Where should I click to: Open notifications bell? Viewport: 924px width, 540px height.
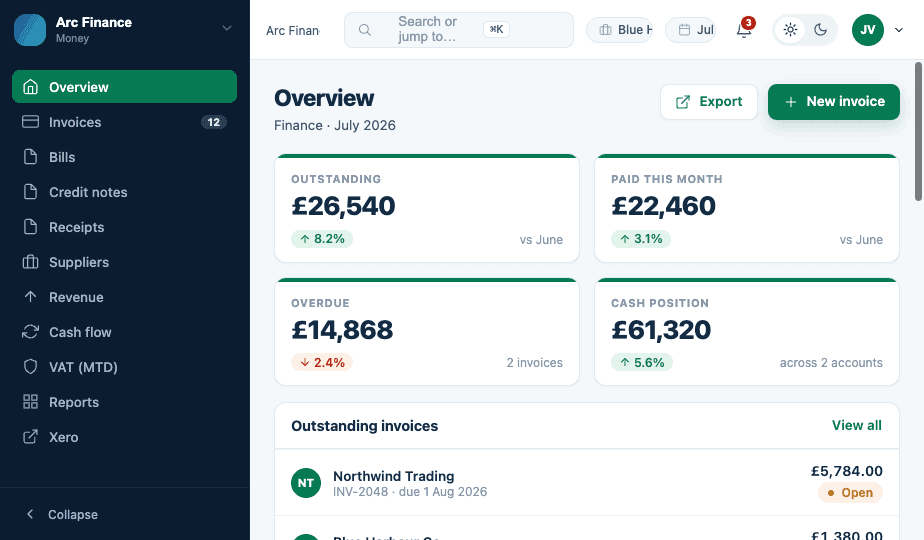[744, 30]
